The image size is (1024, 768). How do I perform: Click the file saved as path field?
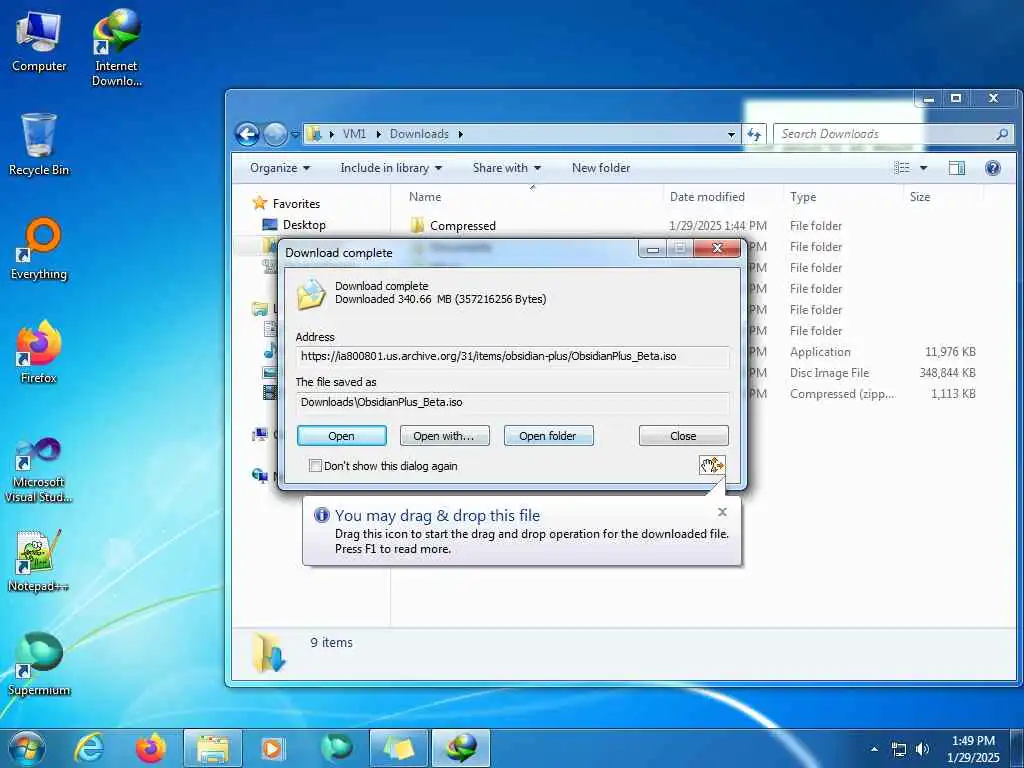513,402
